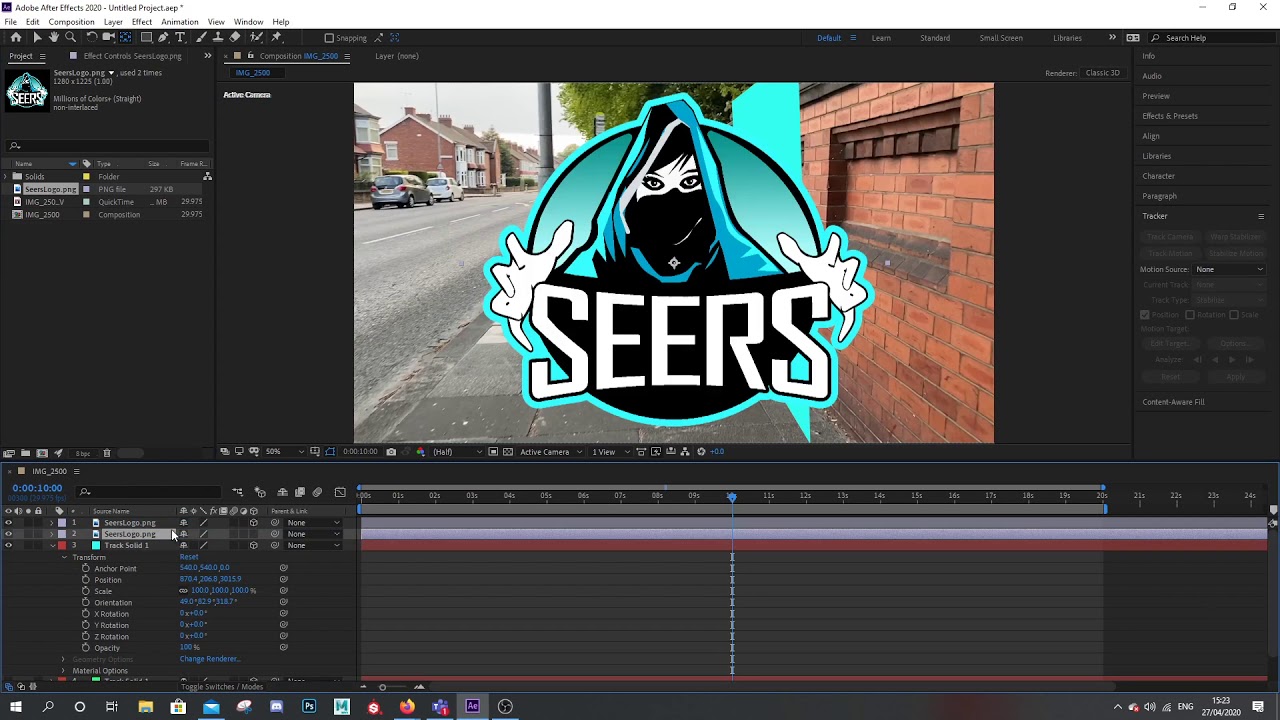Viewport: 1280px width, 720px height.
Task: Select the Selection (arrow) tool
Action: coord(37,37)
